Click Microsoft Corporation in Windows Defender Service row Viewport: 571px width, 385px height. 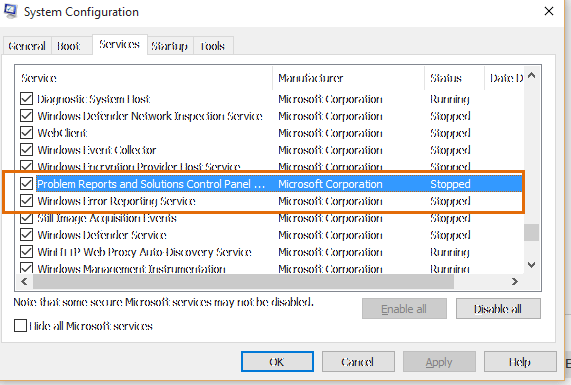click(330, 235)
